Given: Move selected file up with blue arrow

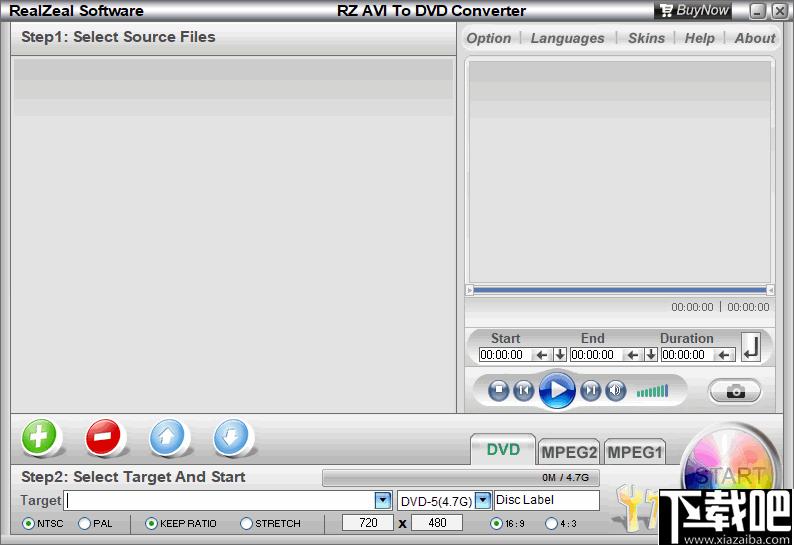Looking at the screenshot, I should 167,436.
